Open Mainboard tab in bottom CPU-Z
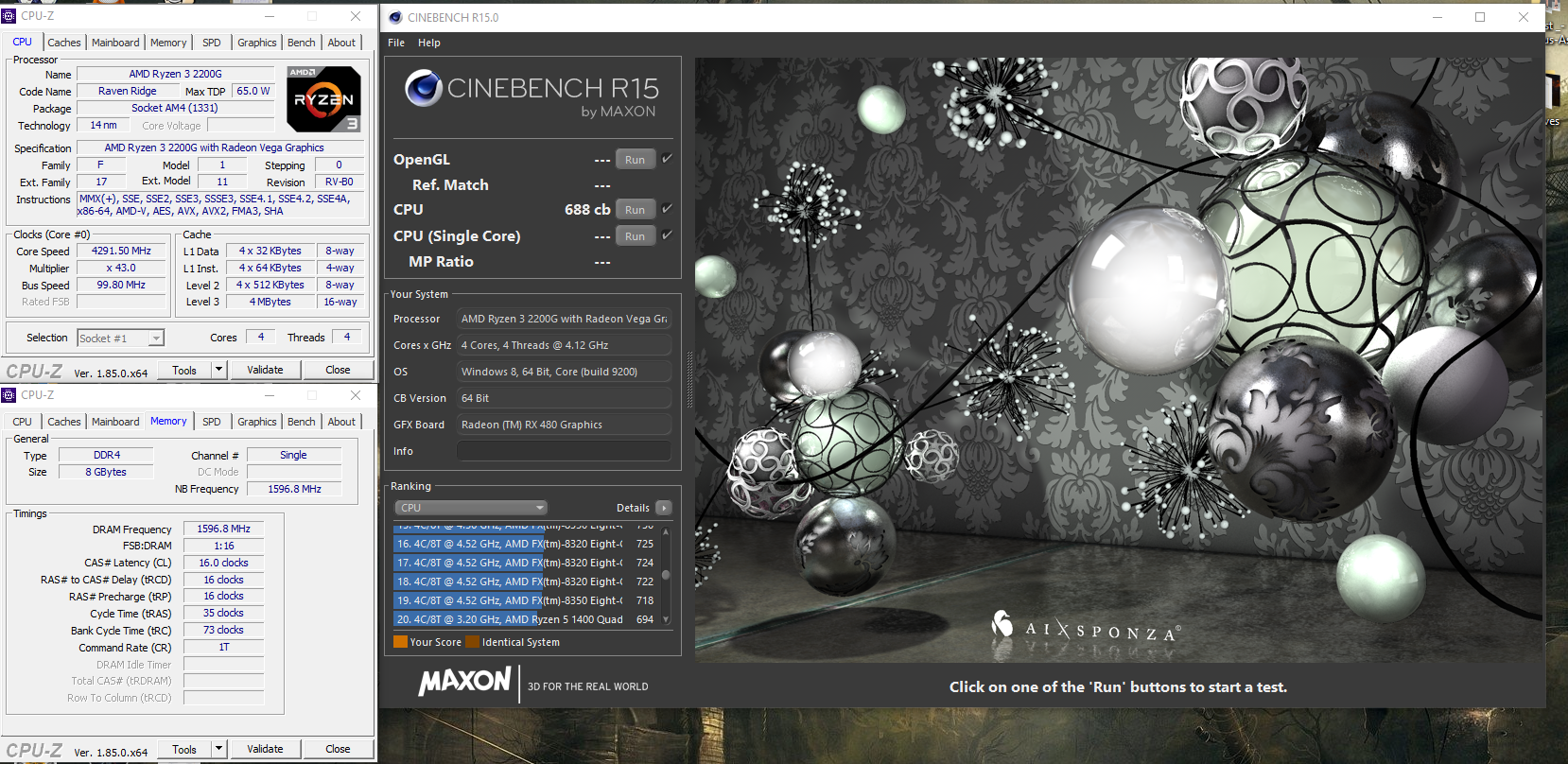The width and height of the screenshot is (1568, 764). pyautogui.click(x=115, y=422)
